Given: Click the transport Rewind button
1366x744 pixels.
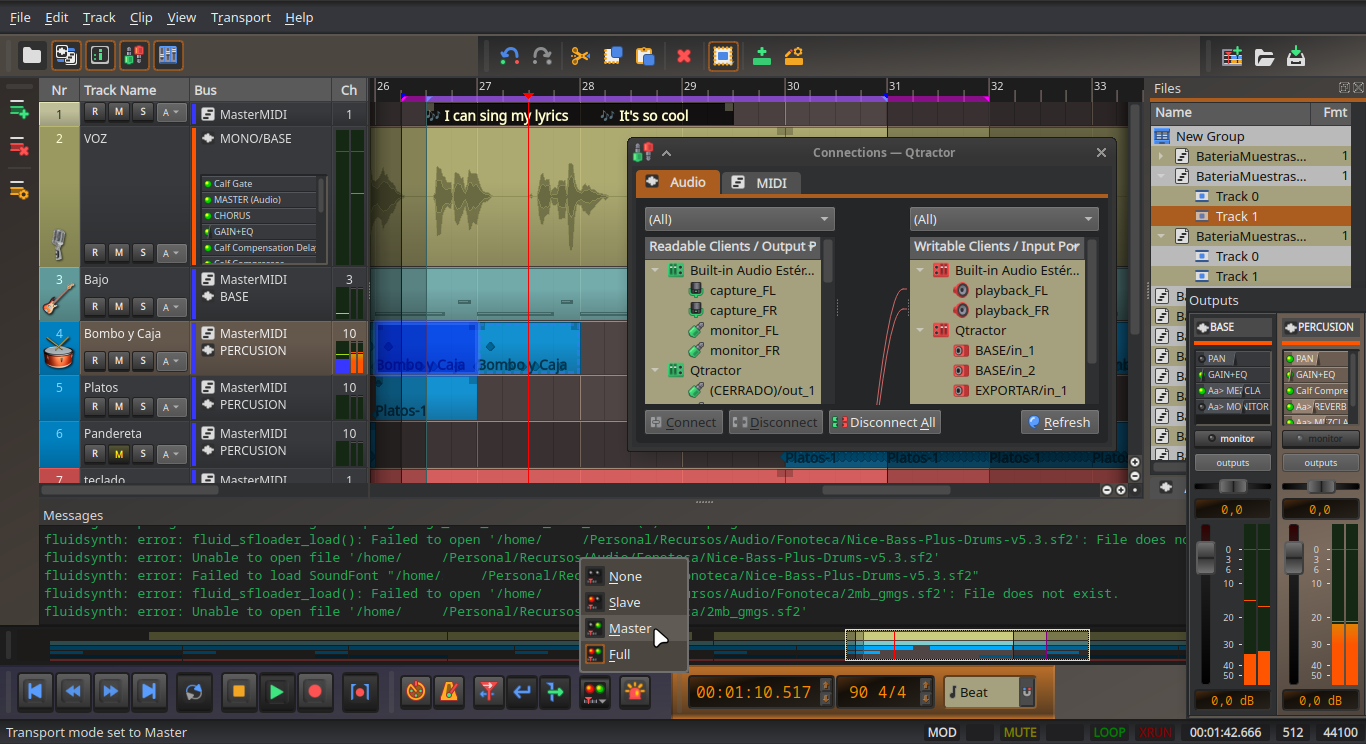Looking at the screenshot, I should point(73,691).
